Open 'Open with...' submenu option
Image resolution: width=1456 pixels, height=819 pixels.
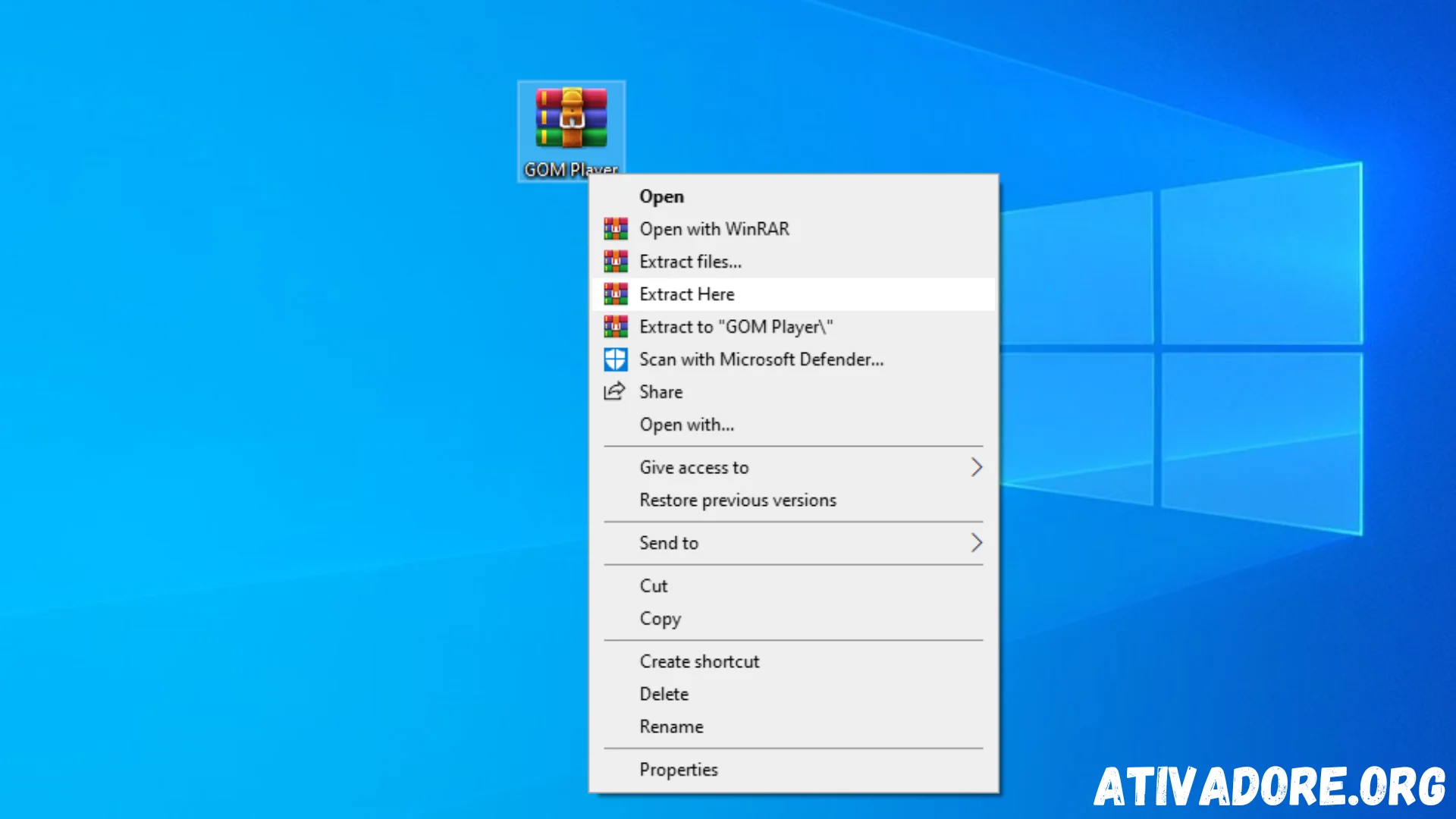tap(687, 424)
